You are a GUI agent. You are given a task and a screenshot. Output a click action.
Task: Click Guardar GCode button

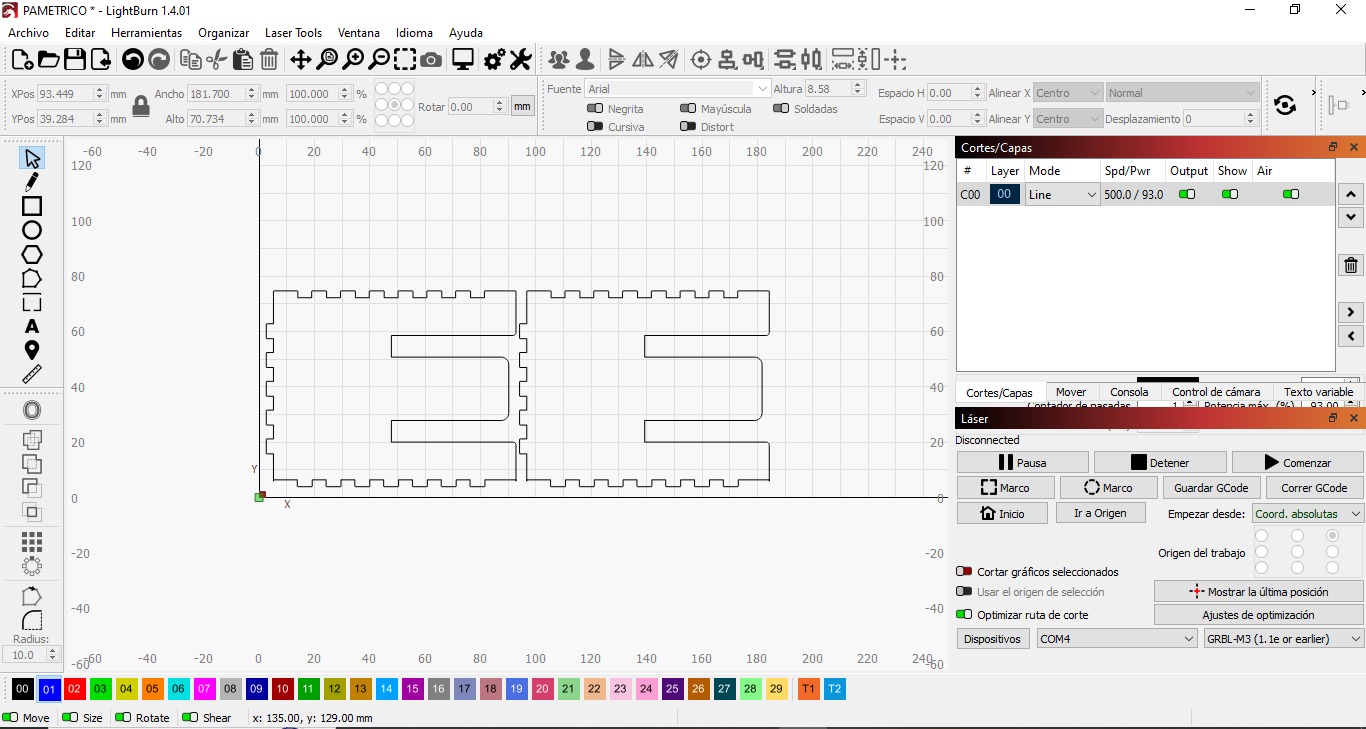[x=1211, y=487]
